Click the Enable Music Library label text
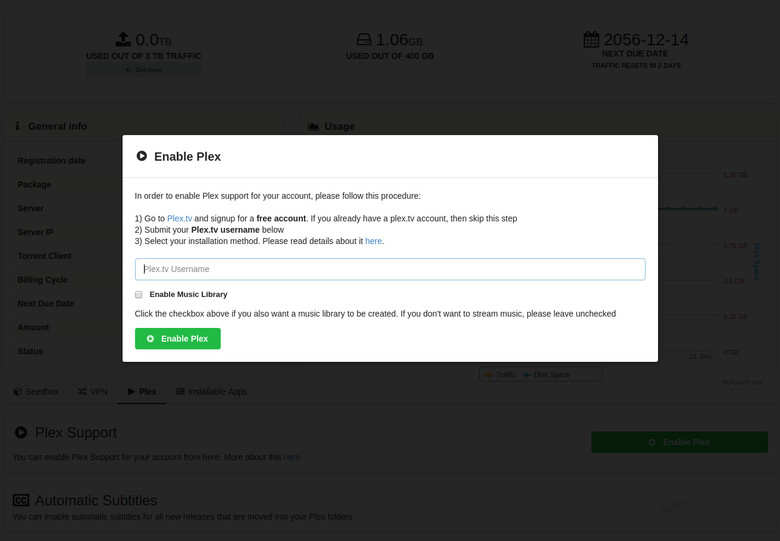Viewport: 780px width, 541px height. 189,294
